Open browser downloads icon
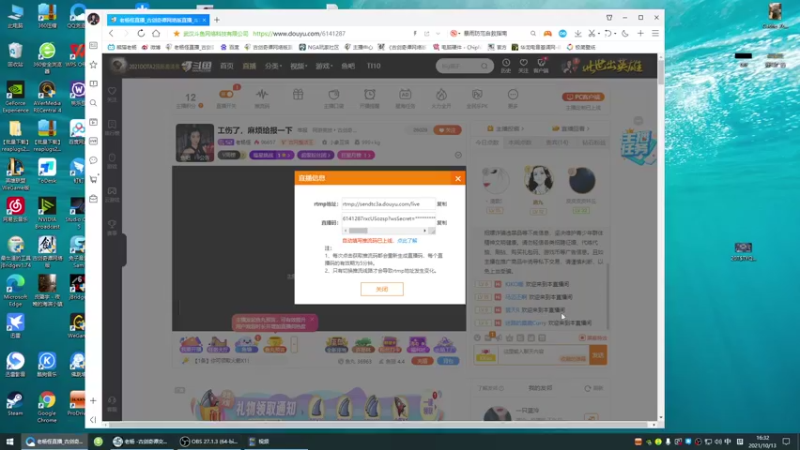 click(578, 34)
